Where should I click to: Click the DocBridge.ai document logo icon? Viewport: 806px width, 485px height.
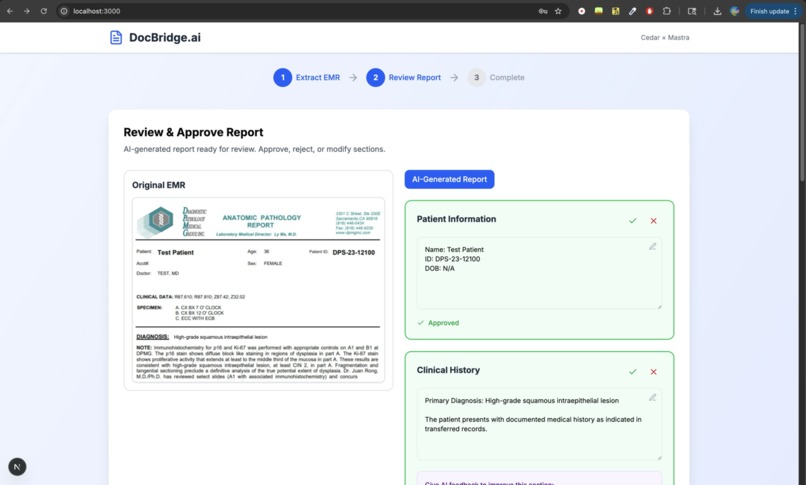pos(116,38)
